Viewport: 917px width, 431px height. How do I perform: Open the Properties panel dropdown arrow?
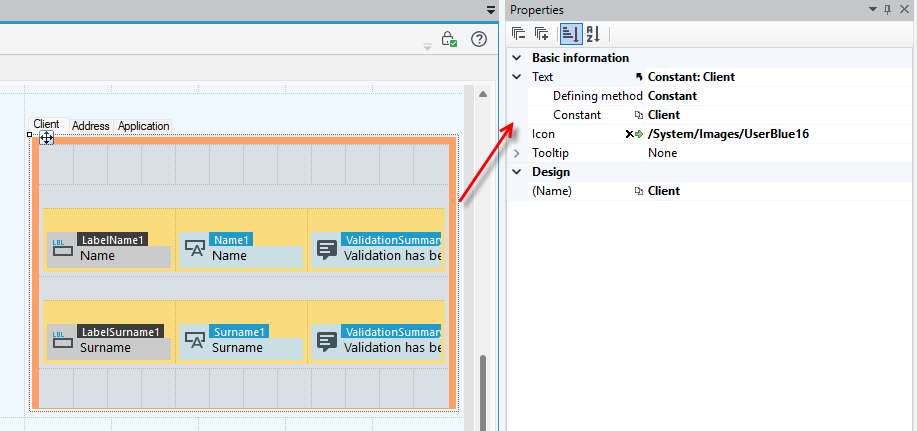coord(874,9)
